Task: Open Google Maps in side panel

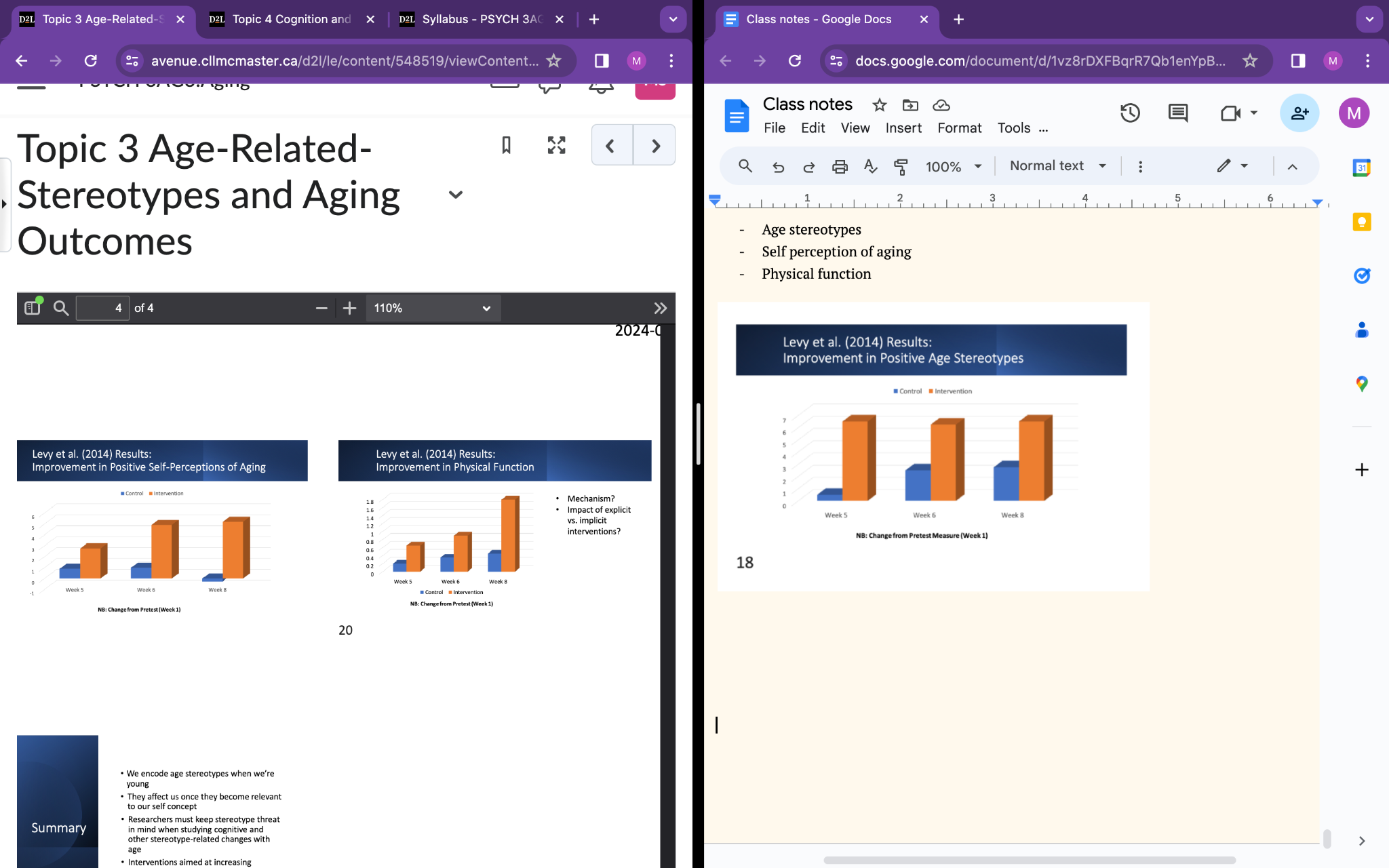Action: [1362, 384]
